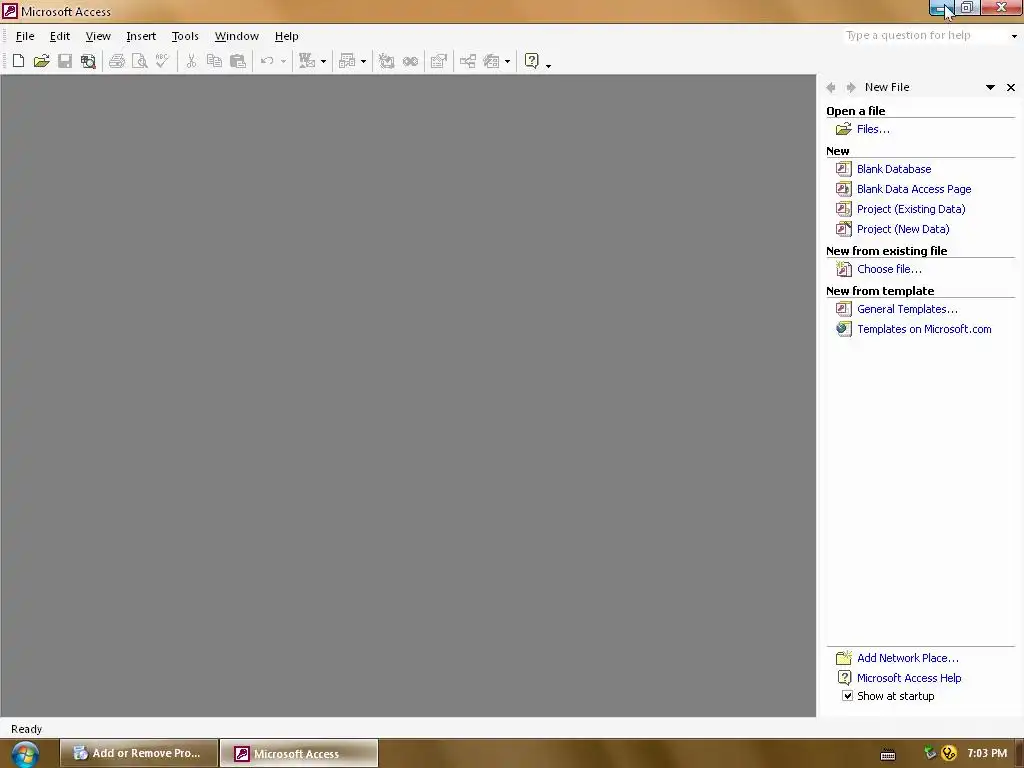Click the Save floppy disk icon
The height and width of the screenshot is (768, 1024).
(65, 61)
